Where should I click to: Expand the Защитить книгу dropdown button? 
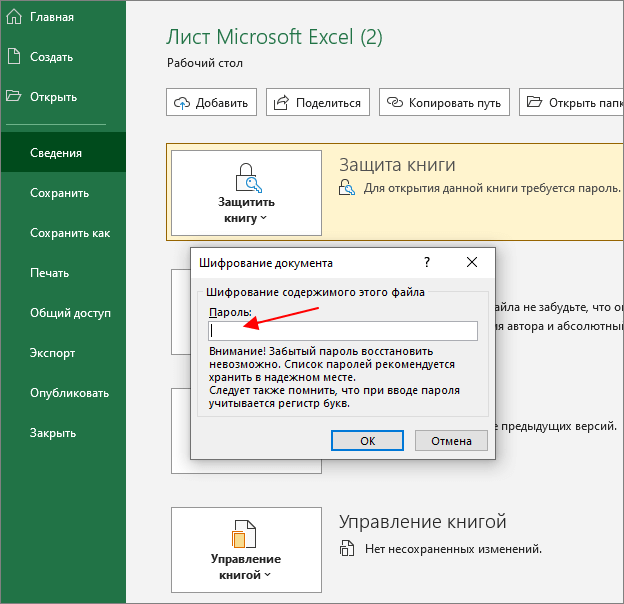point(246,193)
